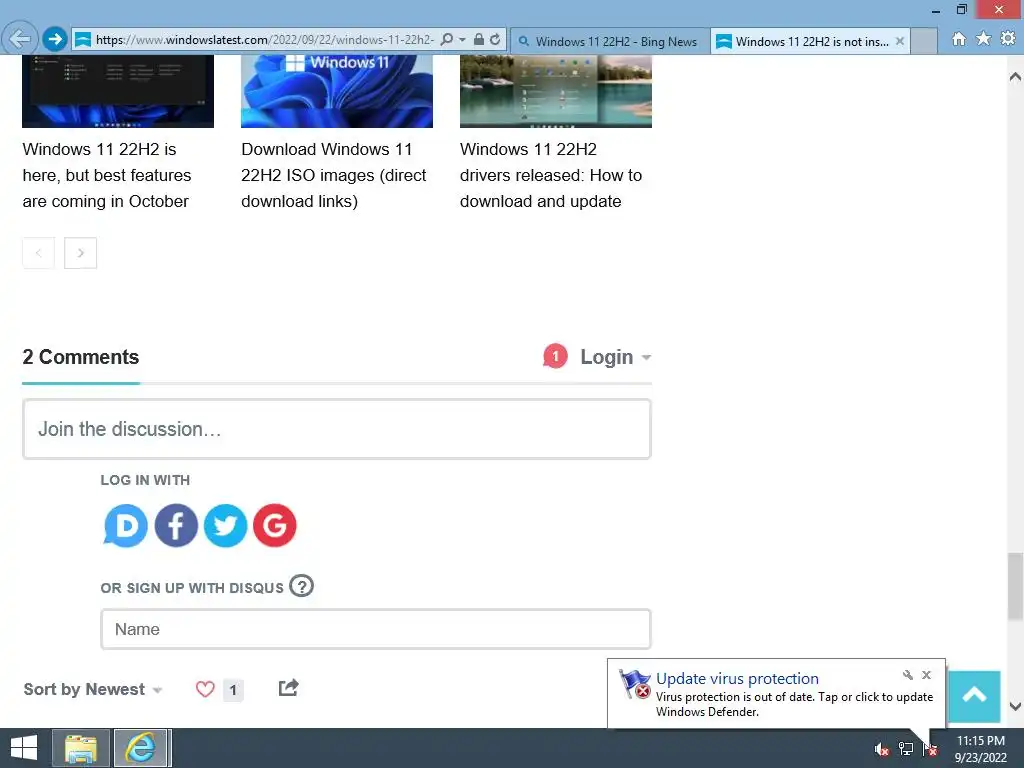Click the next related-articles arrow
The width and height of the screenshot is (1024, 768).
click(x=80, y=253)
